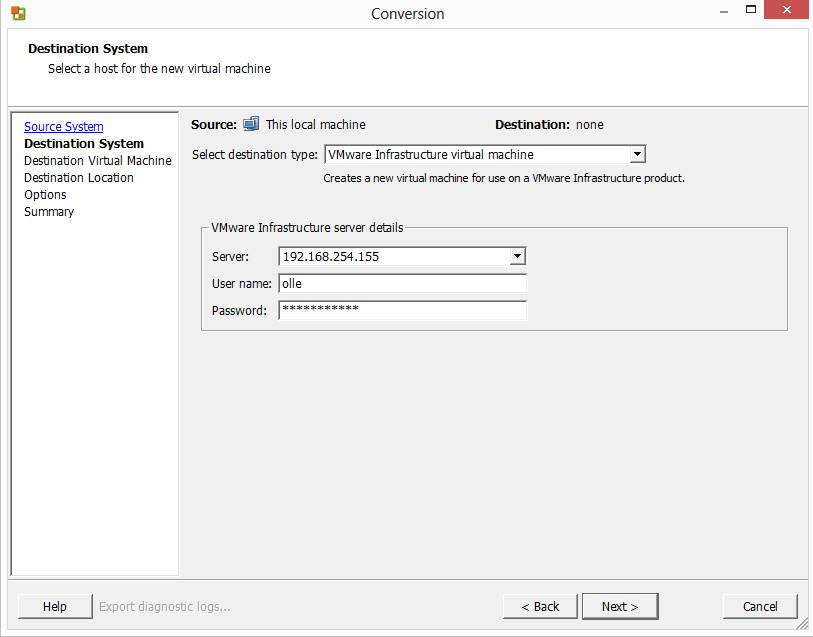Click the 'Select a host for the new virtual machine' subtitle
Viewport: 813px width, 637px height.
(159, 68)
